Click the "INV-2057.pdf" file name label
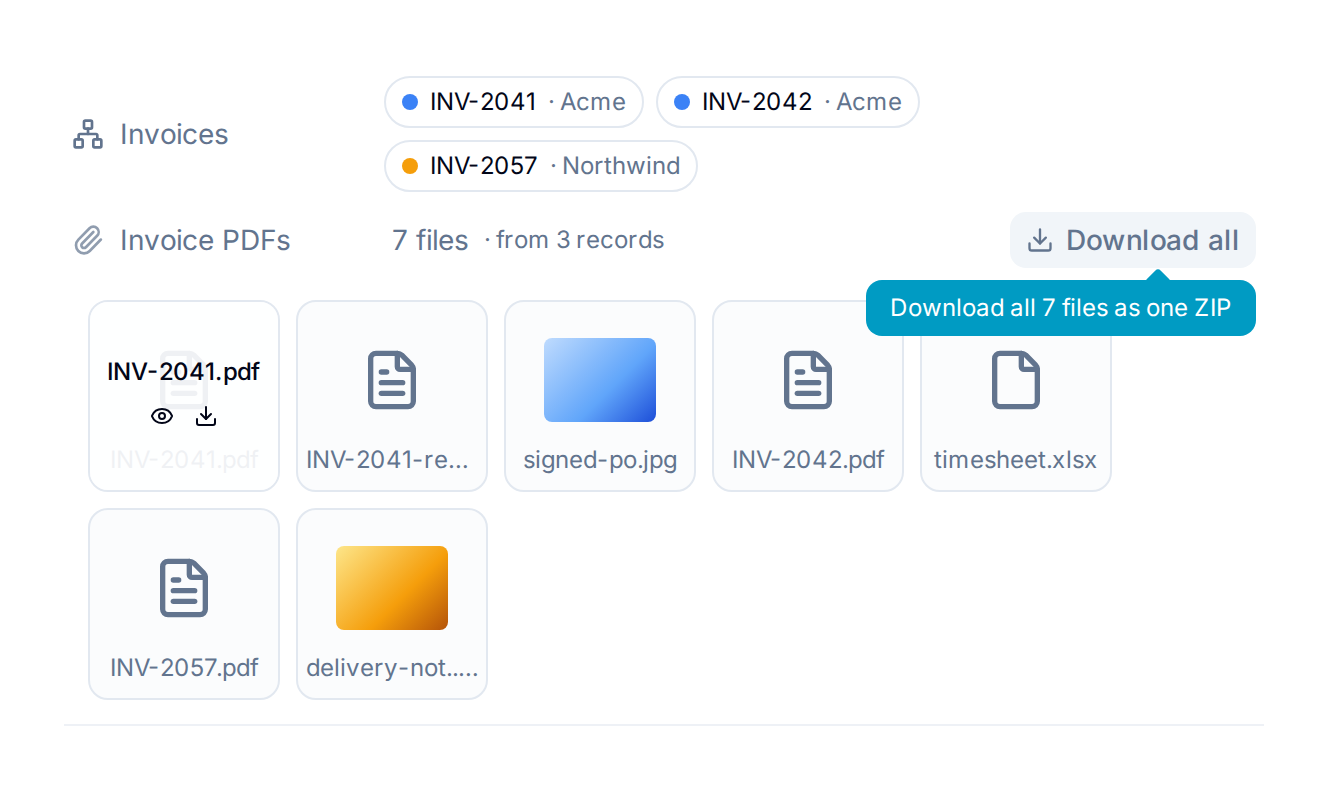 coord(184,667)
